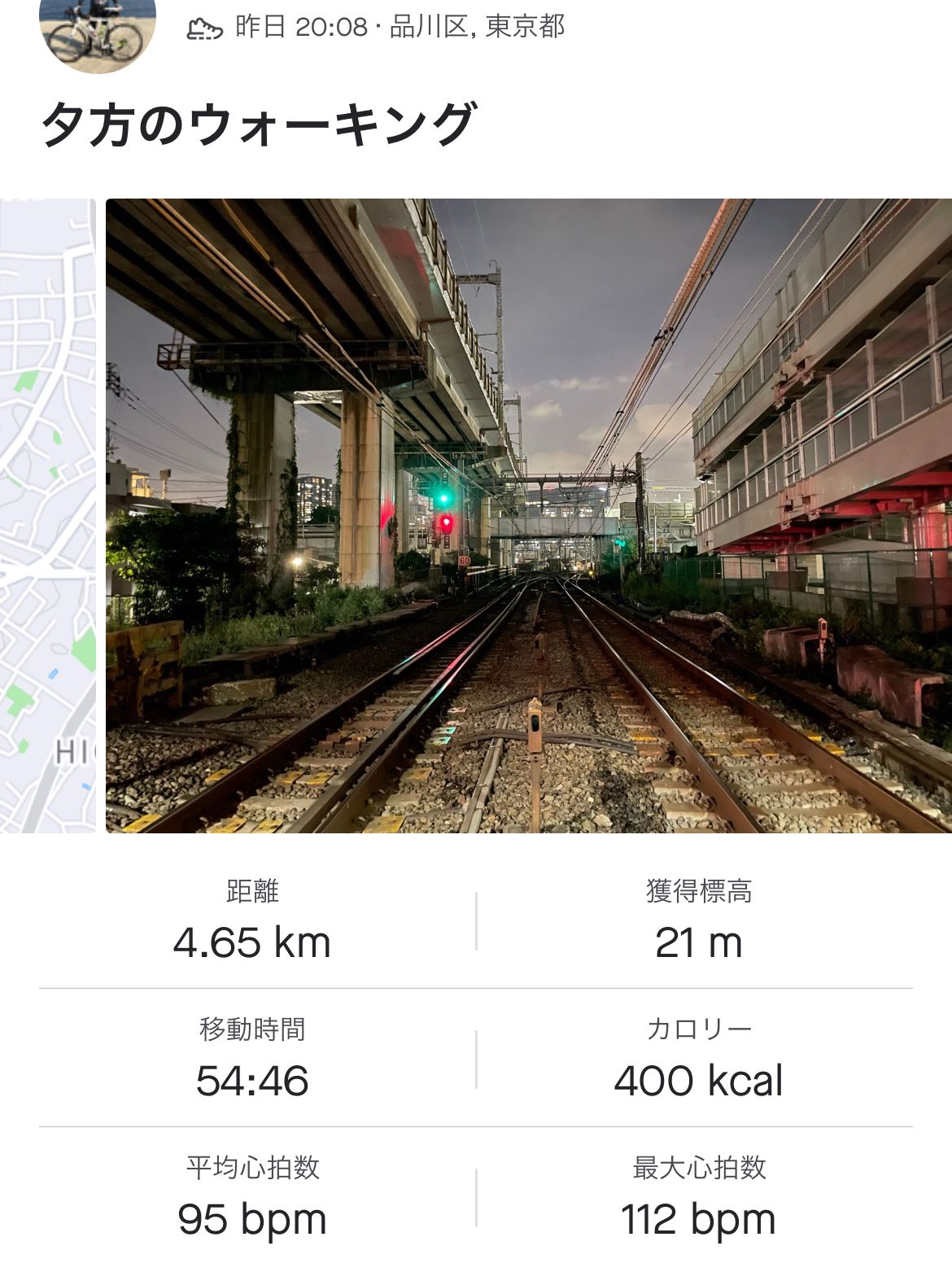Tap the 距離 label
The width and height of the screenshot is (952, 1263).
click(x=252, y=891)
